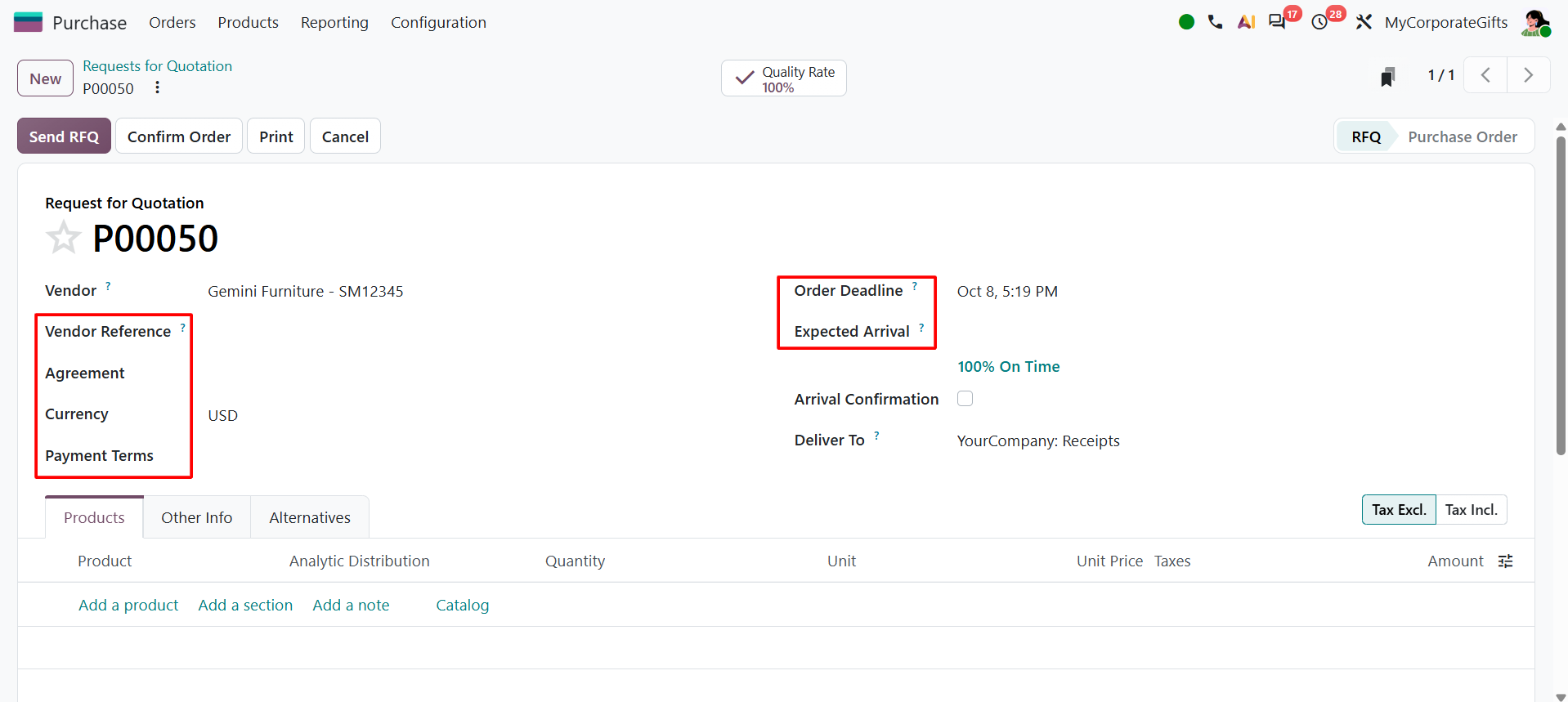Open the debug tools wrench icon
Screen dimensions: 1568x702
pos(1364,22)
